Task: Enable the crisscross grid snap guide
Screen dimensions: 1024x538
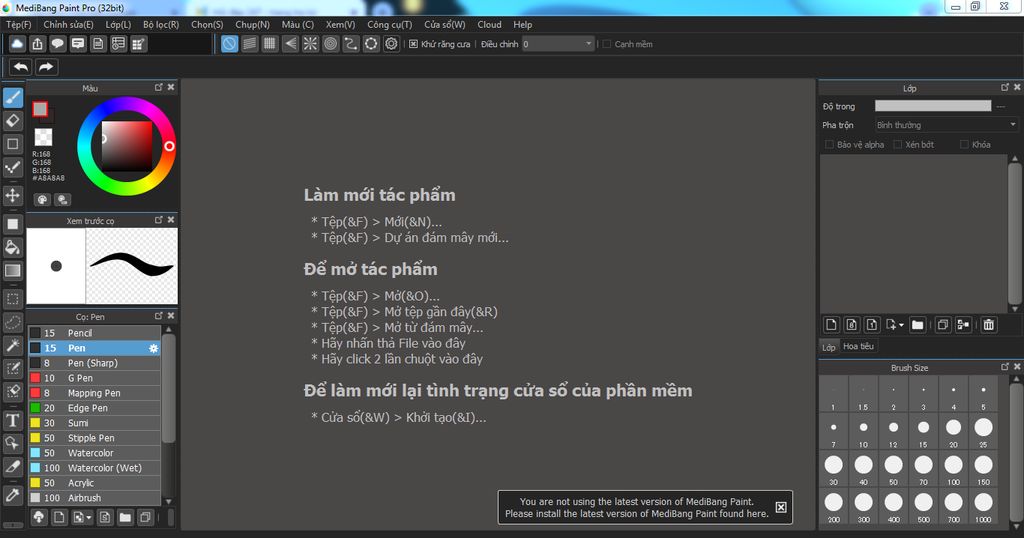Action: click(270, 44)
